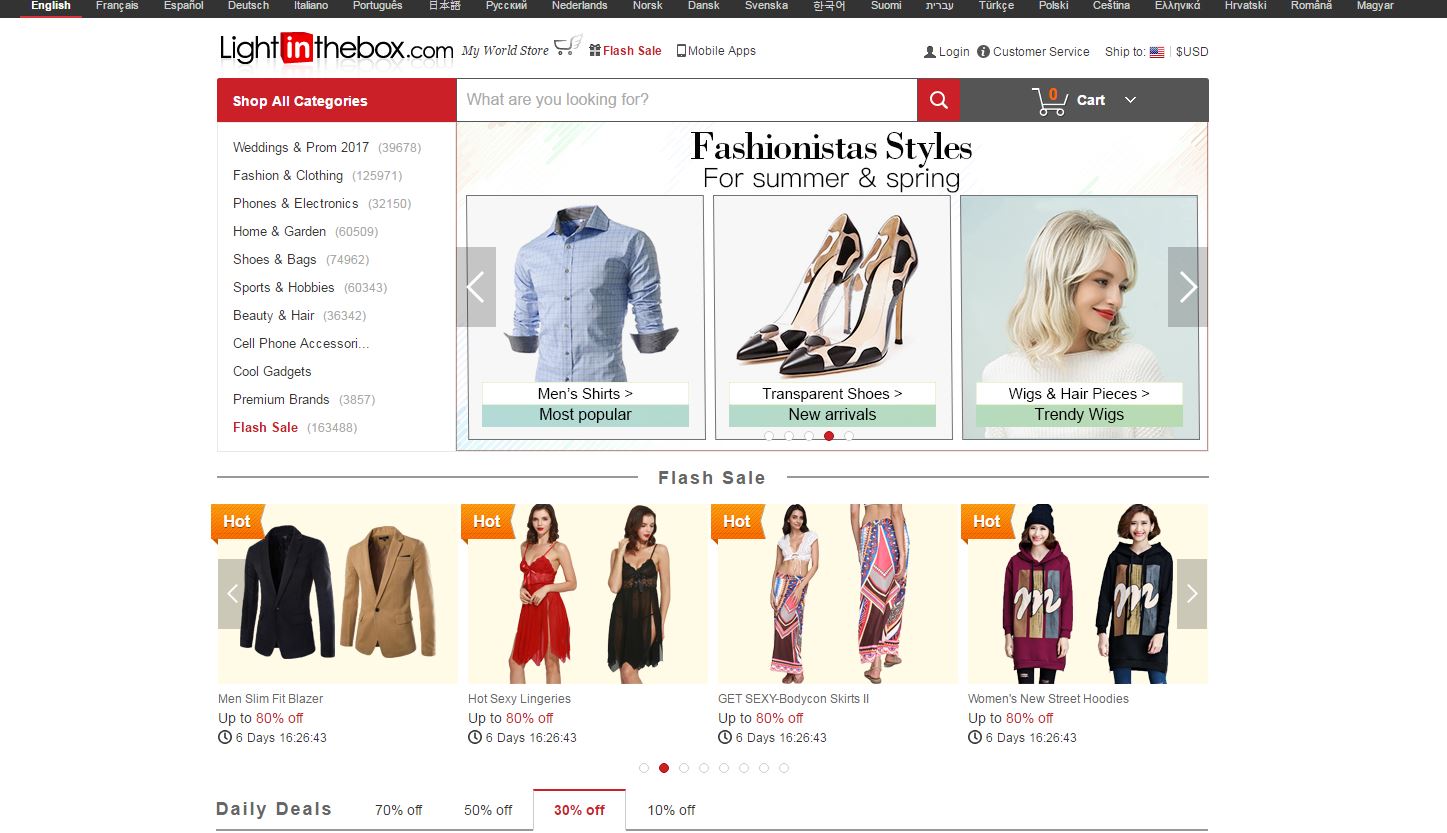This screenshot has height=833, width=1447.
Task: Advance the hero banner with right arrow
Action: point(1187,287)
